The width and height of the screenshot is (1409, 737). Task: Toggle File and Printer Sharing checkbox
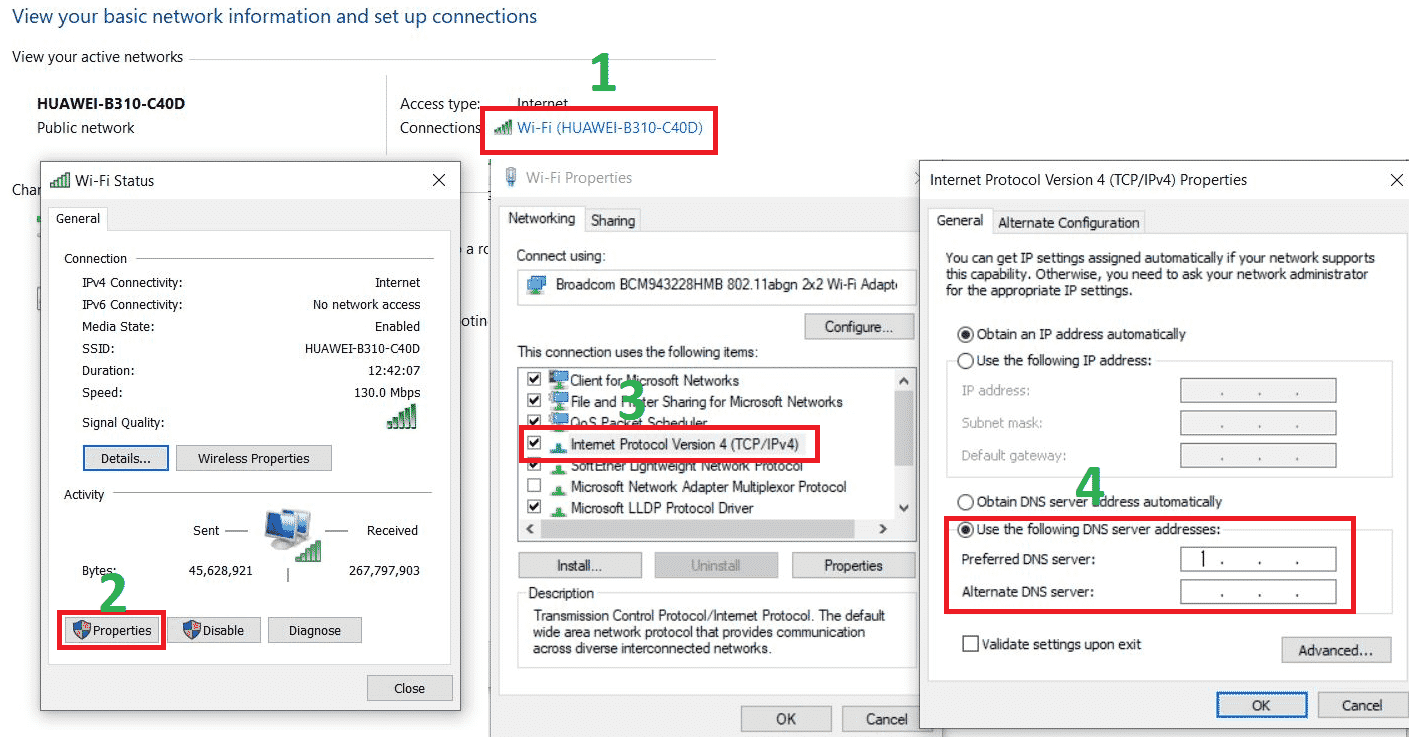click(534, 401)
